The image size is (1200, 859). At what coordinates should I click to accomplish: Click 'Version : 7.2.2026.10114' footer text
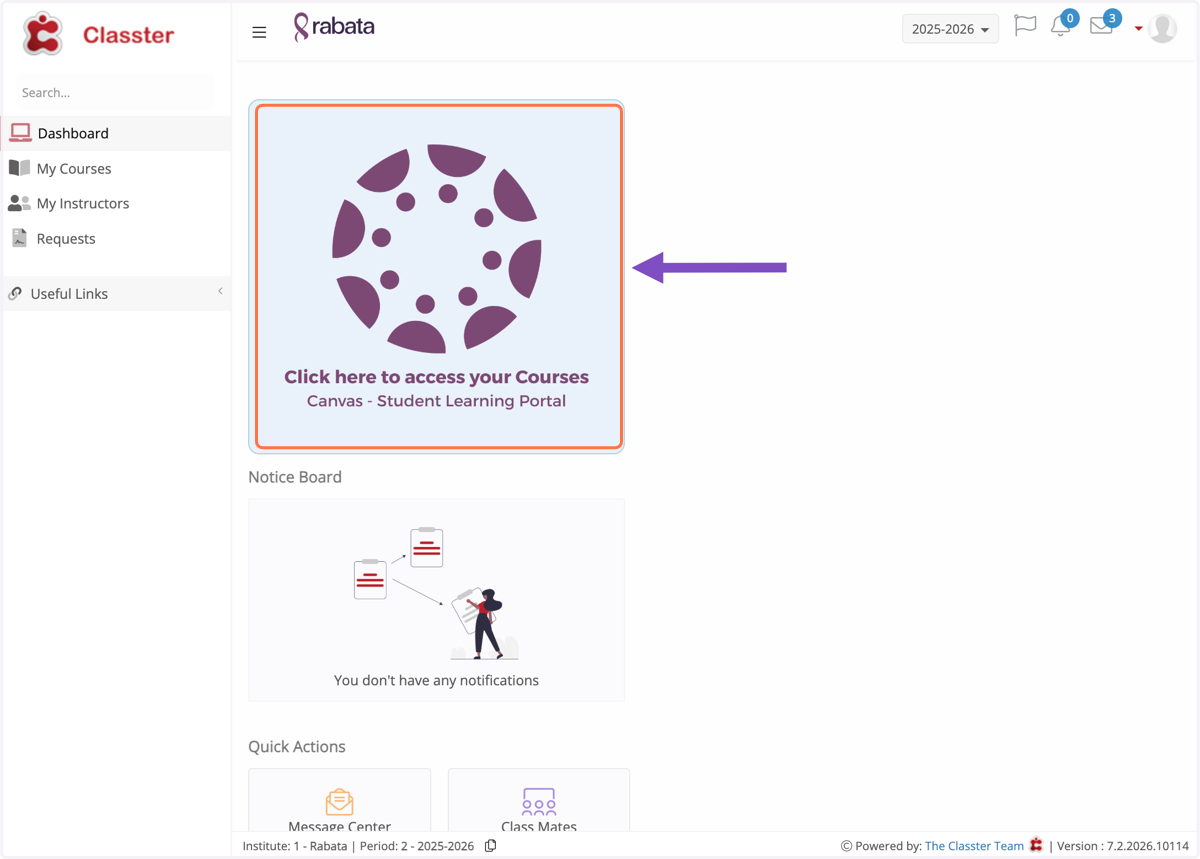(x=1123, y=846)
